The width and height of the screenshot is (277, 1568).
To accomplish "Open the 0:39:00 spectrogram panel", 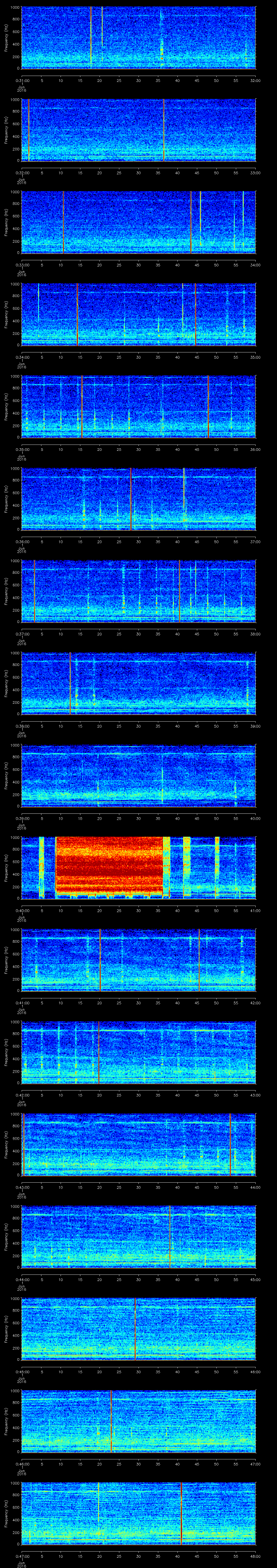I will [x=138, y=775].
